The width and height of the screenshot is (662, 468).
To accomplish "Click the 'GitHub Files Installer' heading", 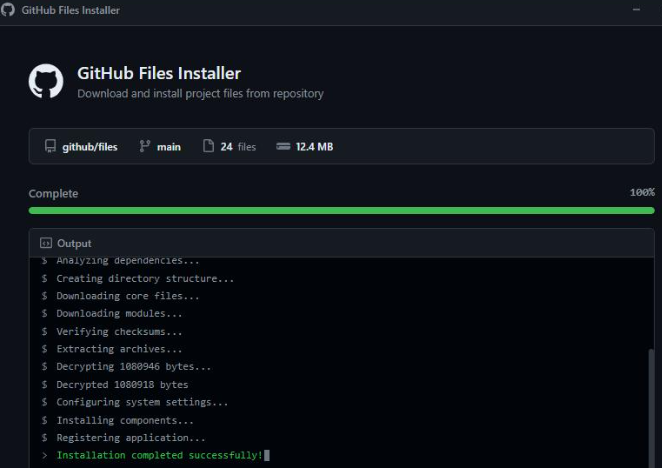I will (x=159, y=73).
